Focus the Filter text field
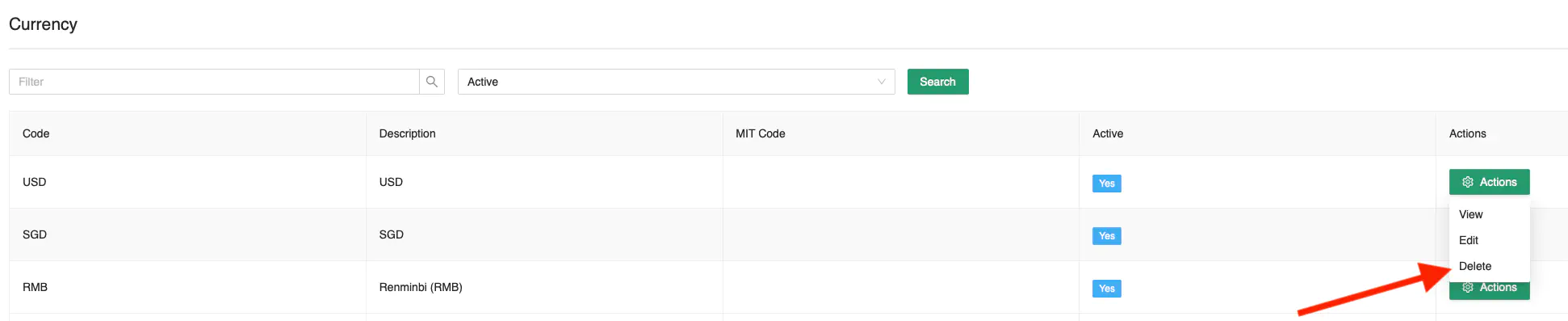The width and height of the screenshot is (1568, 321). pos(214,82)
